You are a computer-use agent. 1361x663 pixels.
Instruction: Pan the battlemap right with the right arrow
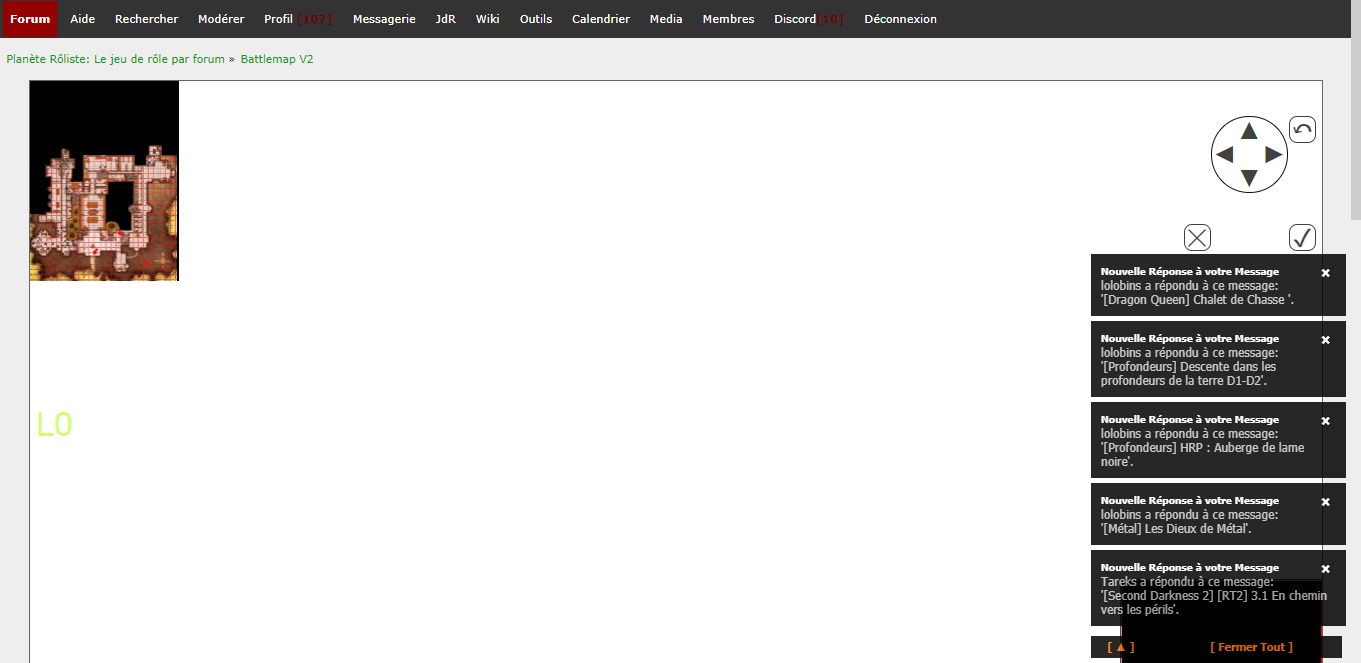pyautogui.click(x=1273, y=155)
